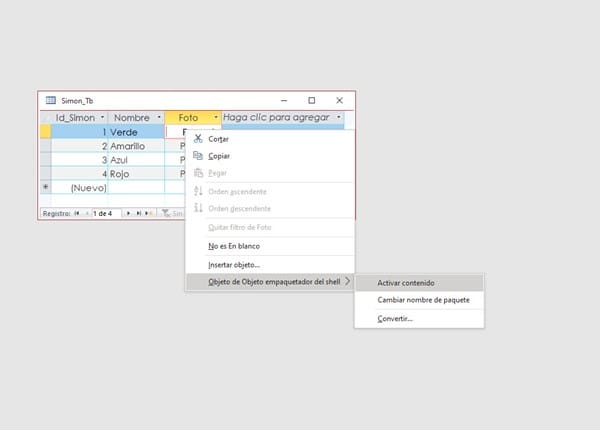The height and width of the screenshot is (430, 600).
Task: Minimize the Simon_Tb window
Action: coord(284,100)
